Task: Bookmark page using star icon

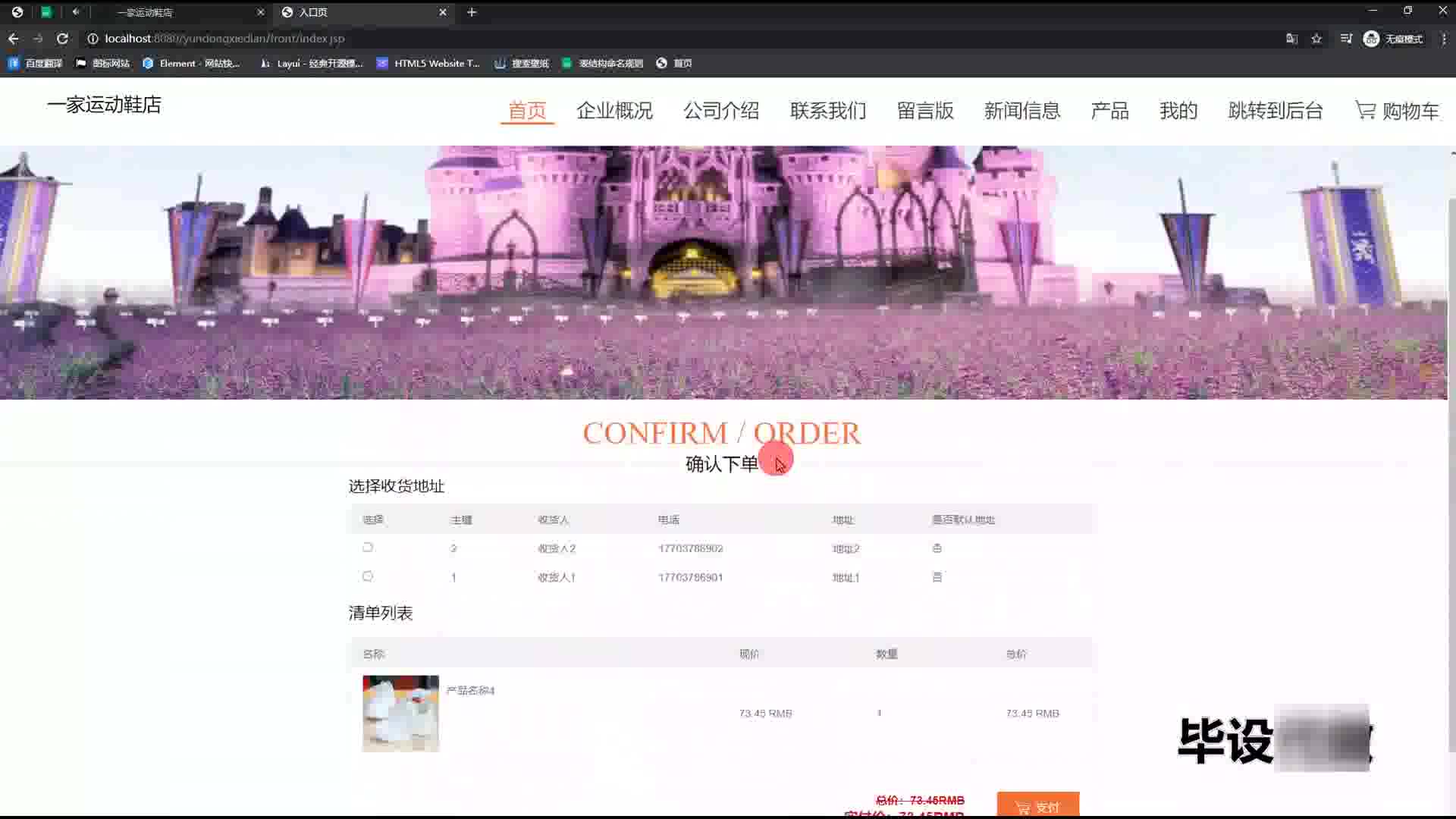Action: point(1316,39)
